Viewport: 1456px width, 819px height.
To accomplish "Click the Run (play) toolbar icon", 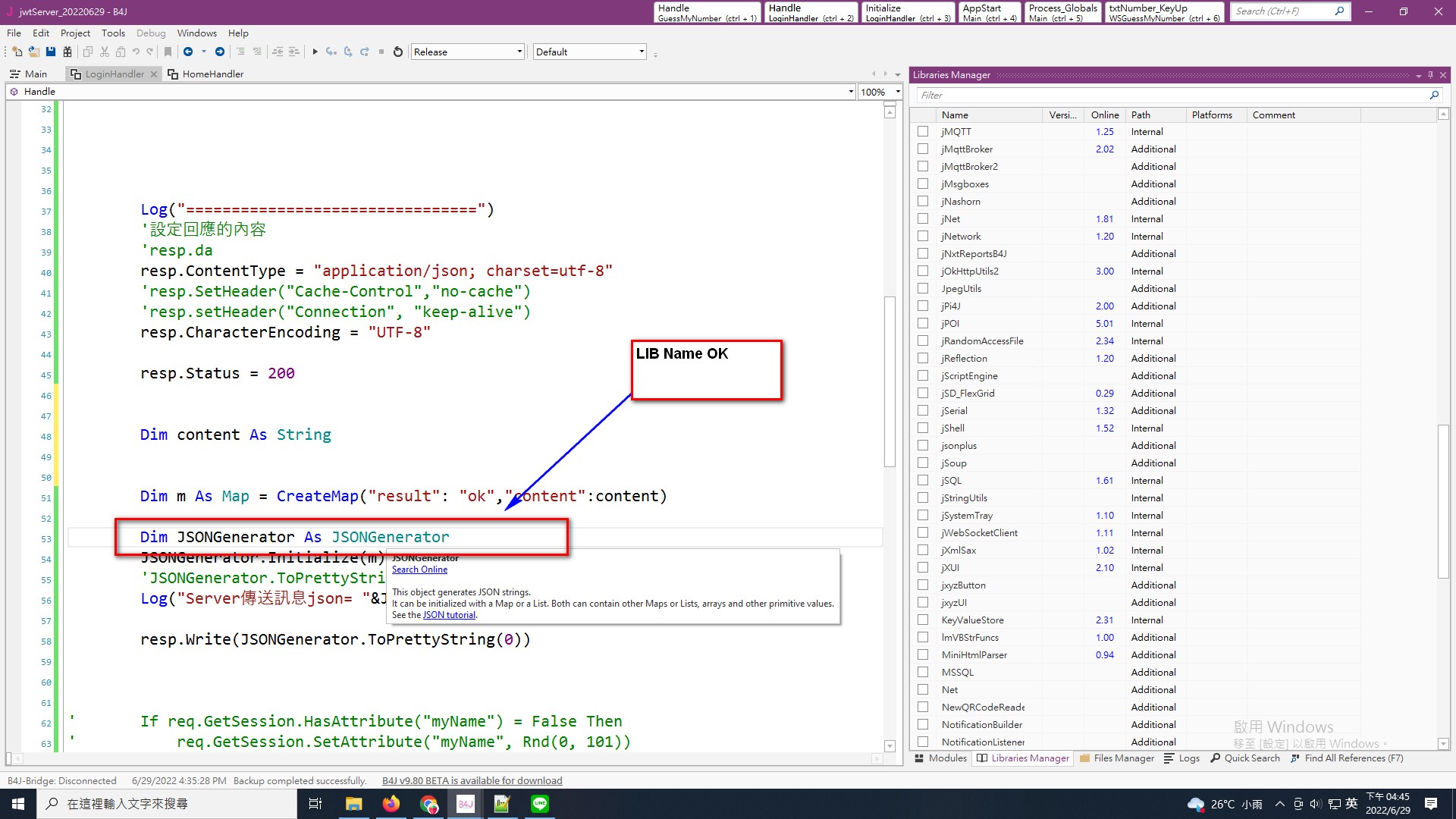I will (x=315, y=52).
